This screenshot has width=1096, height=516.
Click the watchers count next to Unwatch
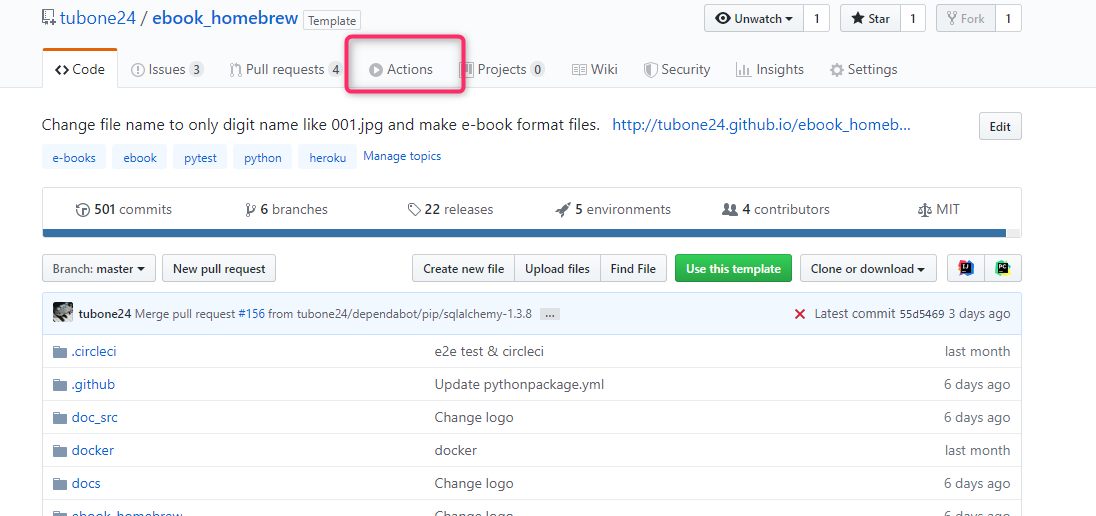816,19
